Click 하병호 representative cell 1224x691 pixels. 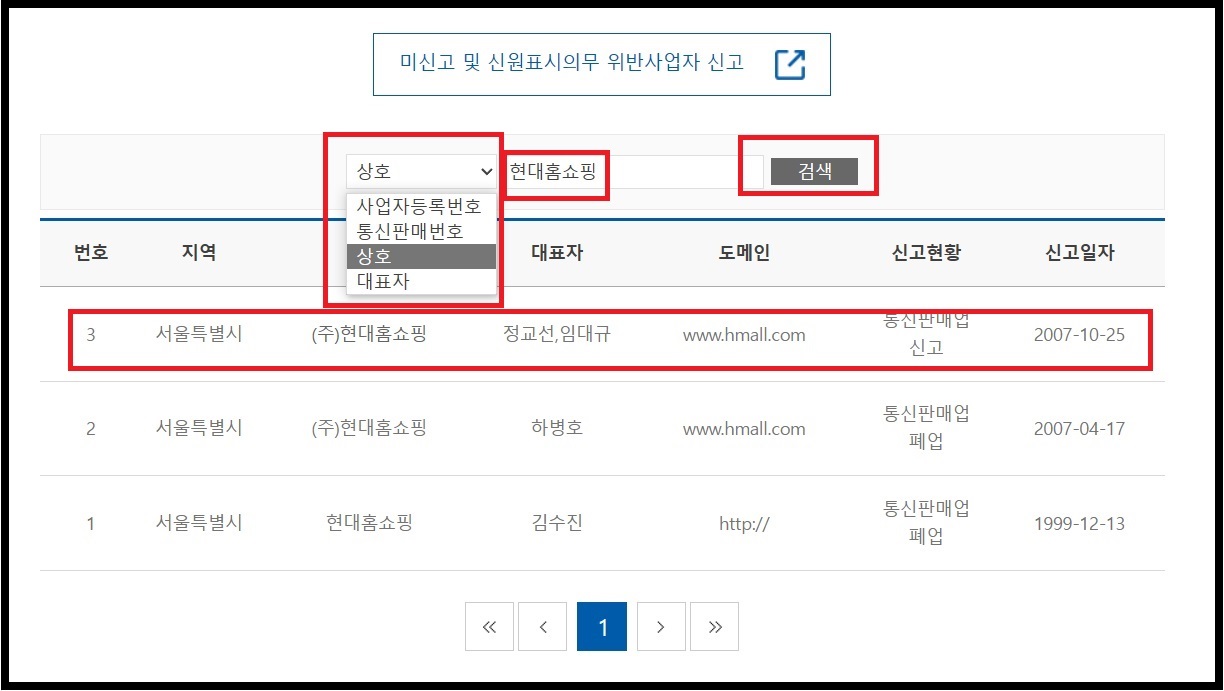557,428
